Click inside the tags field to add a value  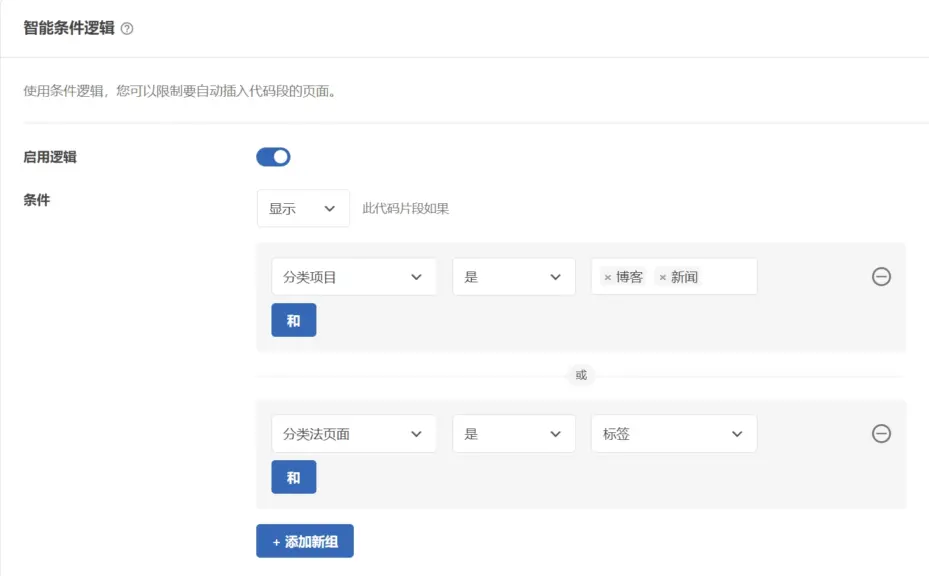(730, 277)
